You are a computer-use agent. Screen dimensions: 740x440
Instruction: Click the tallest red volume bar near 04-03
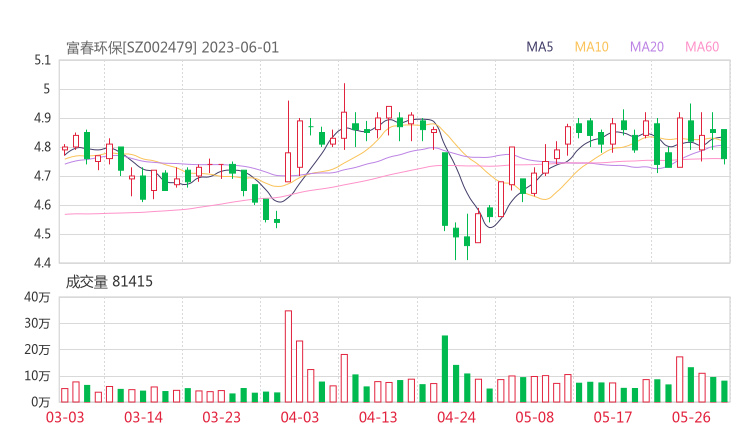[288, 356]
